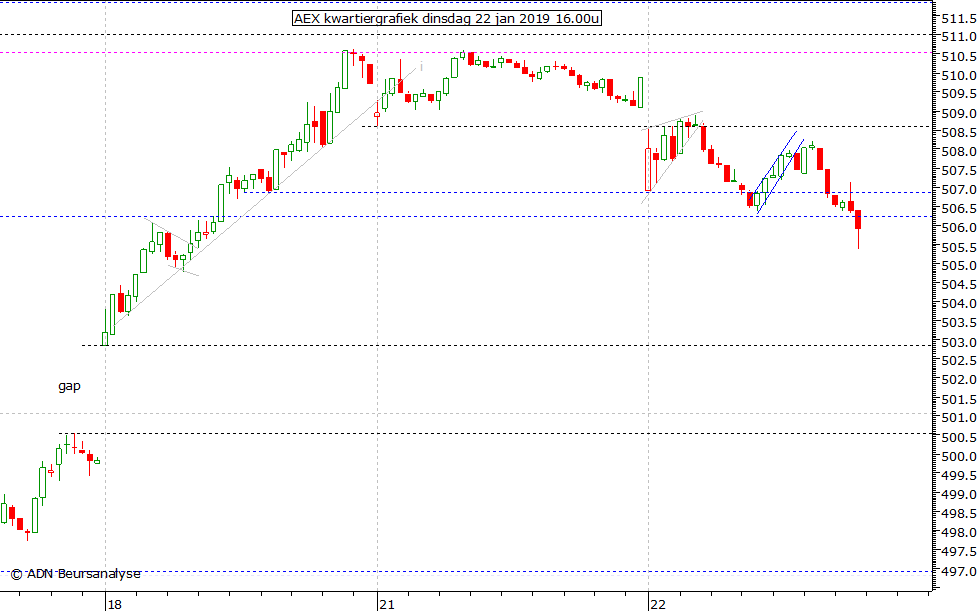Click the 506.0 price axis label
Screen dimensions: 980x611
point(959,228)
